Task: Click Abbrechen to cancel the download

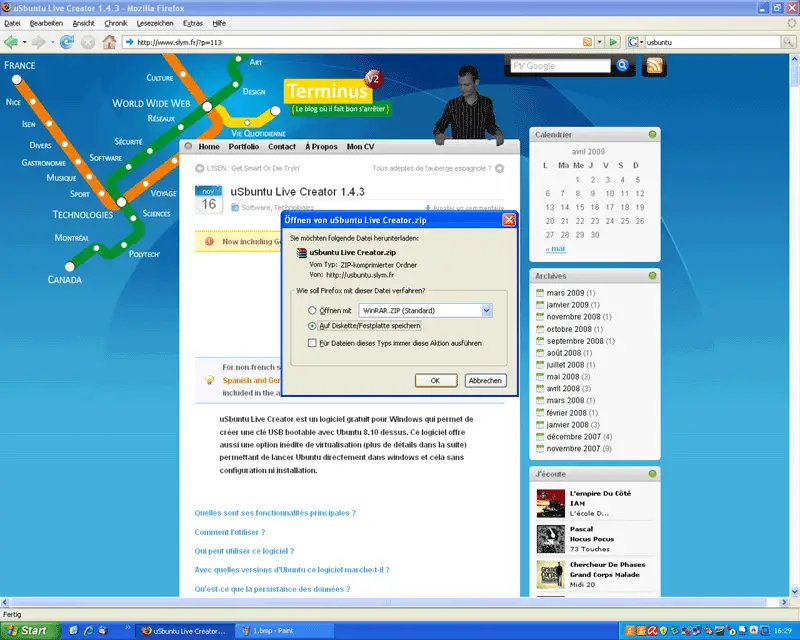Action: click(485, 381)
